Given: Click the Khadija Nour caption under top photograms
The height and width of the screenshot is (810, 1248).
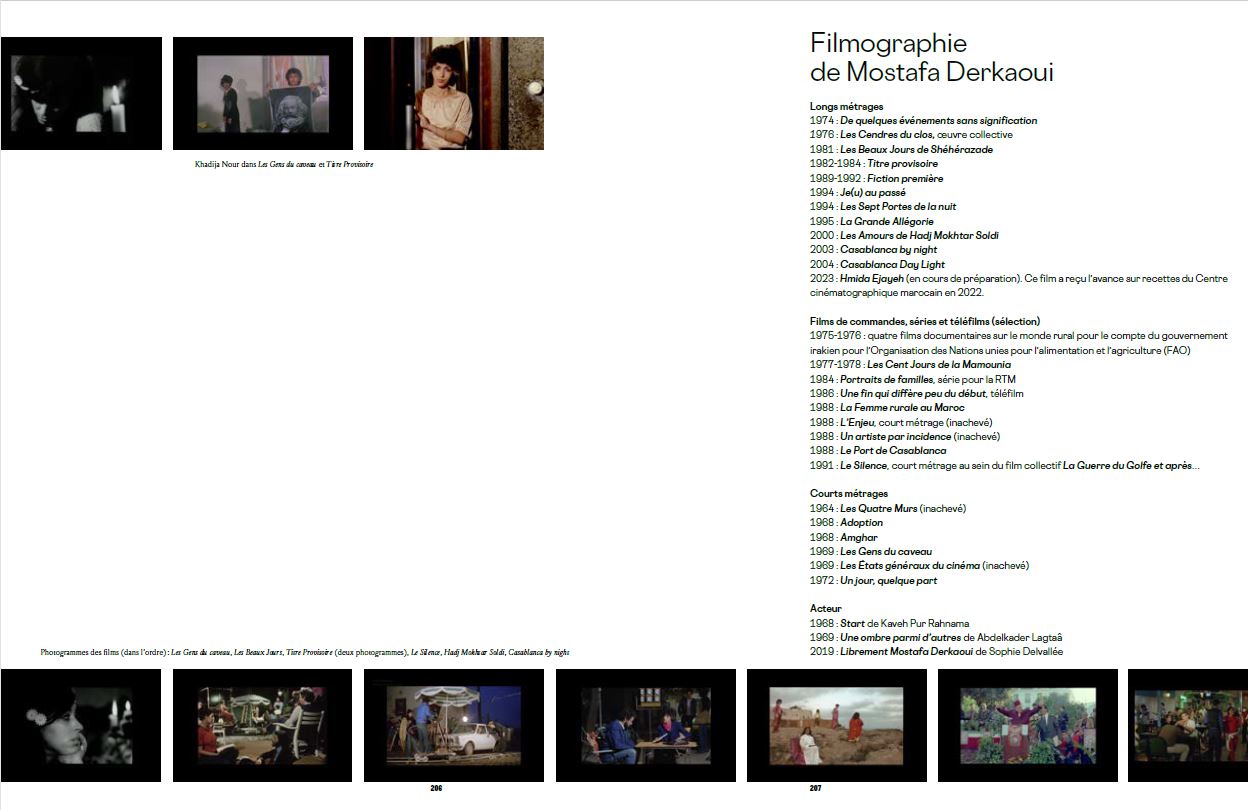Looking at the screenshot, I should pyautogui.click(x=284, y=164).
